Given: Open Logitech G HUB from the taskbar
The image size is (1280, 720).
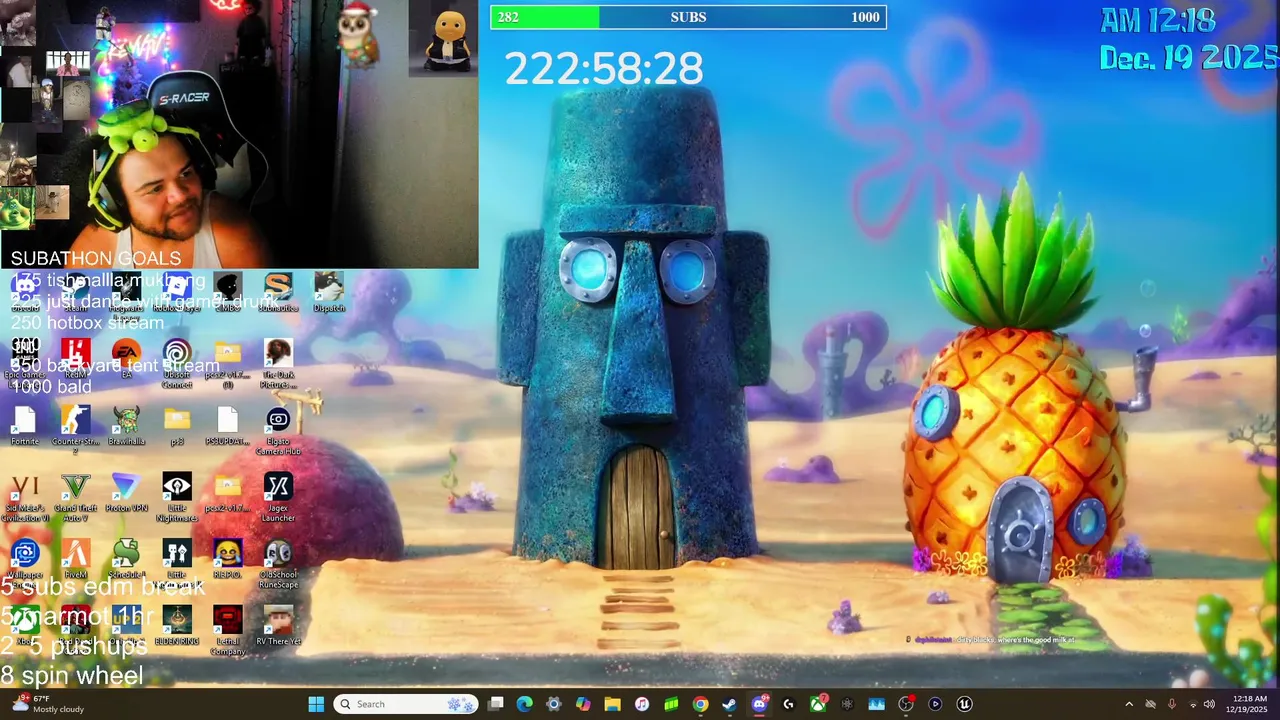Looking at the screenshot, I should pos(788,704).
